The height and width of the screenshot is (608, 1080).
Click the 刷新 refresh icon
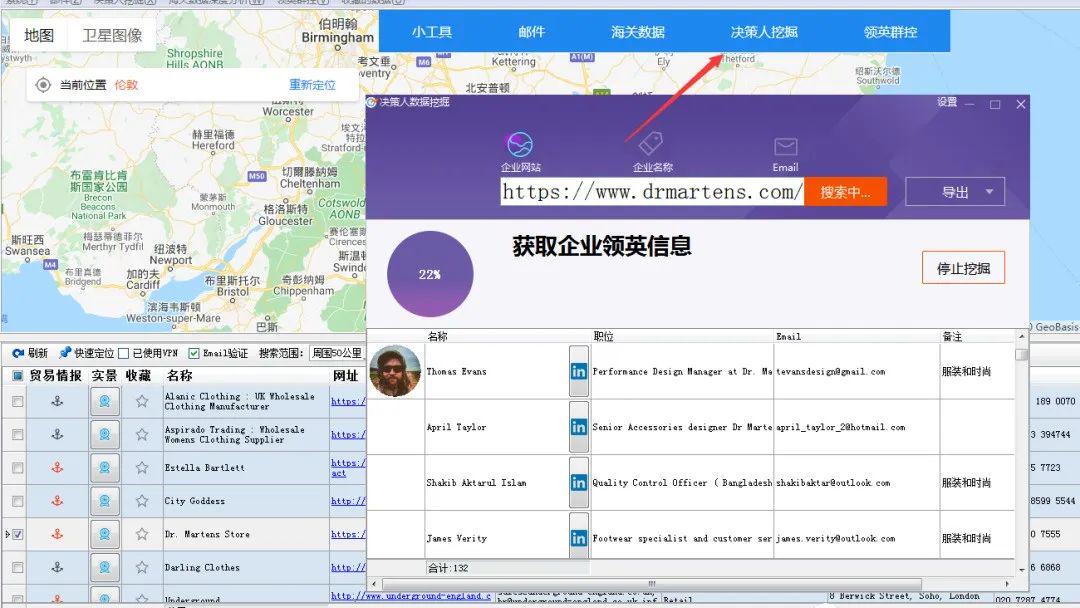click(x=19, y=353)
